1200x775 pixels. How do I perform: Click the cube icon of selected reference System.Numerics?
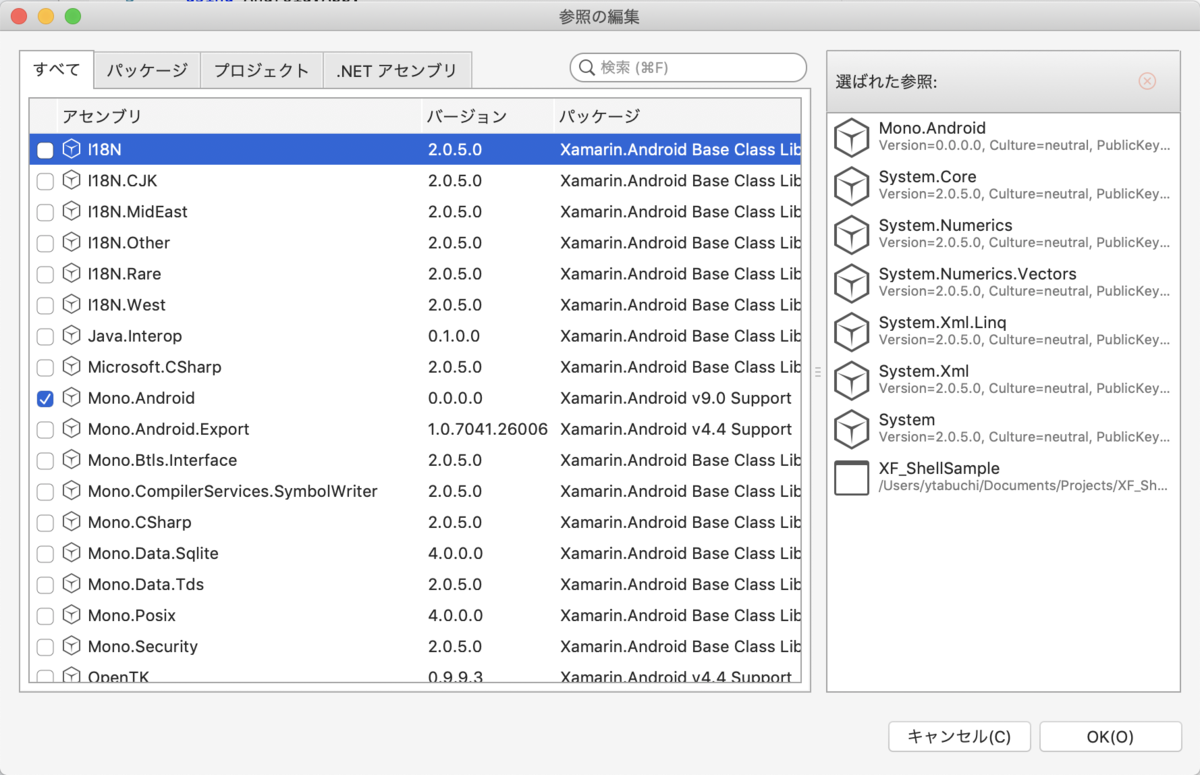(851, 235)
